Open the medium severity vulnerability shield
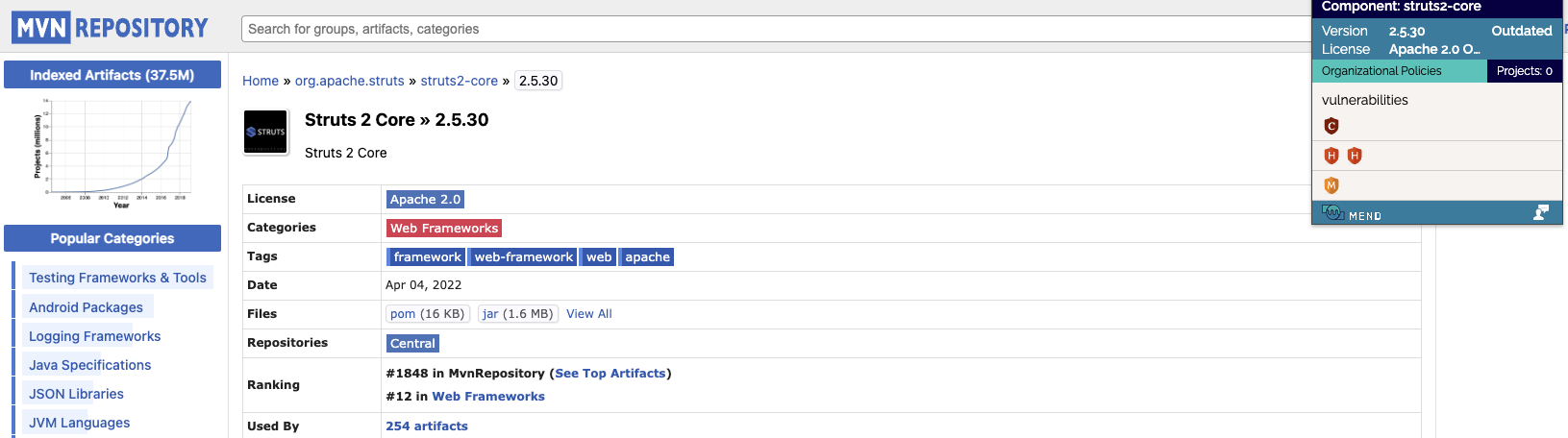 coord(1332,185)
